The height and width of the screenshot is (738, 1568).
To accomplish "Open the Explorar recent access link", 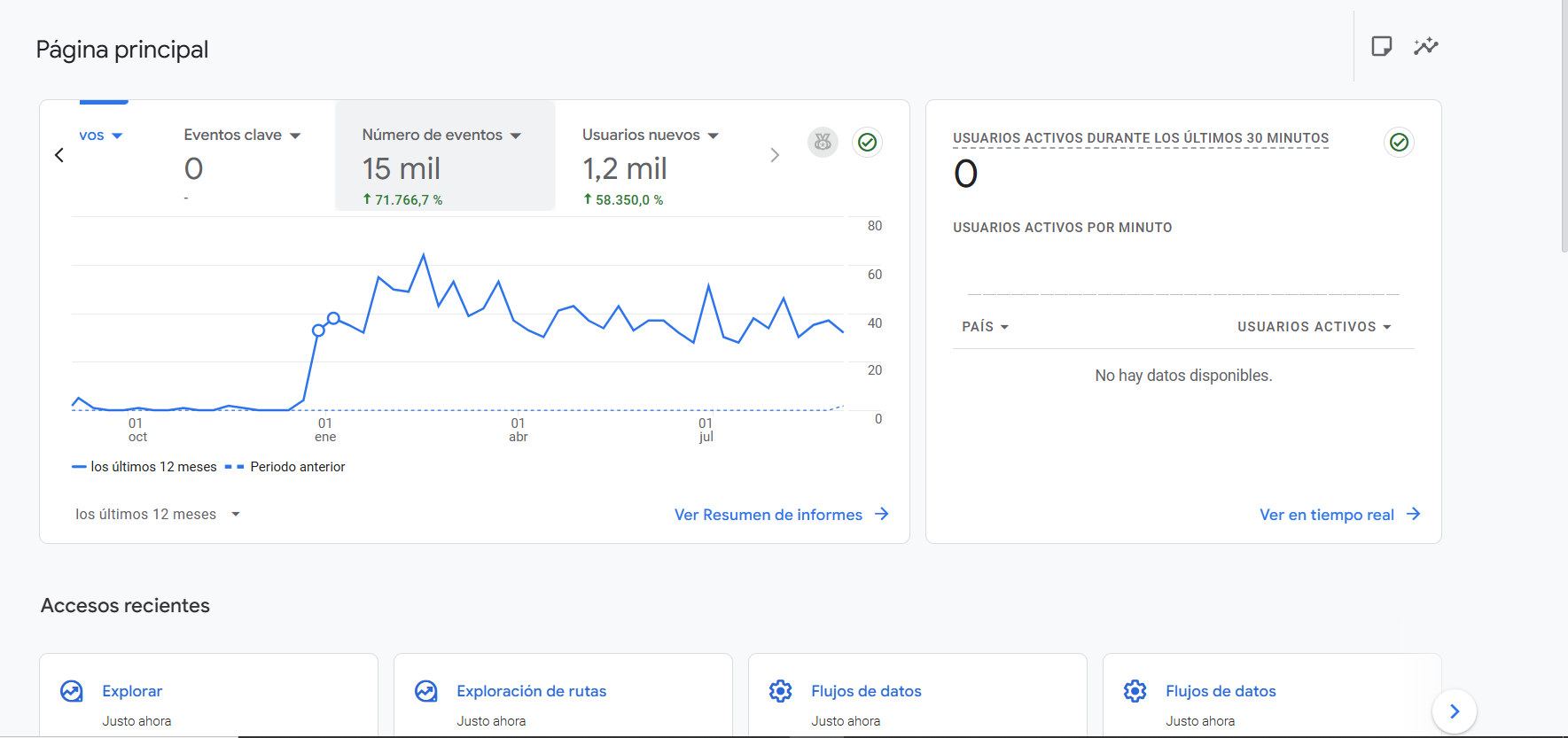I will (132, 691).
